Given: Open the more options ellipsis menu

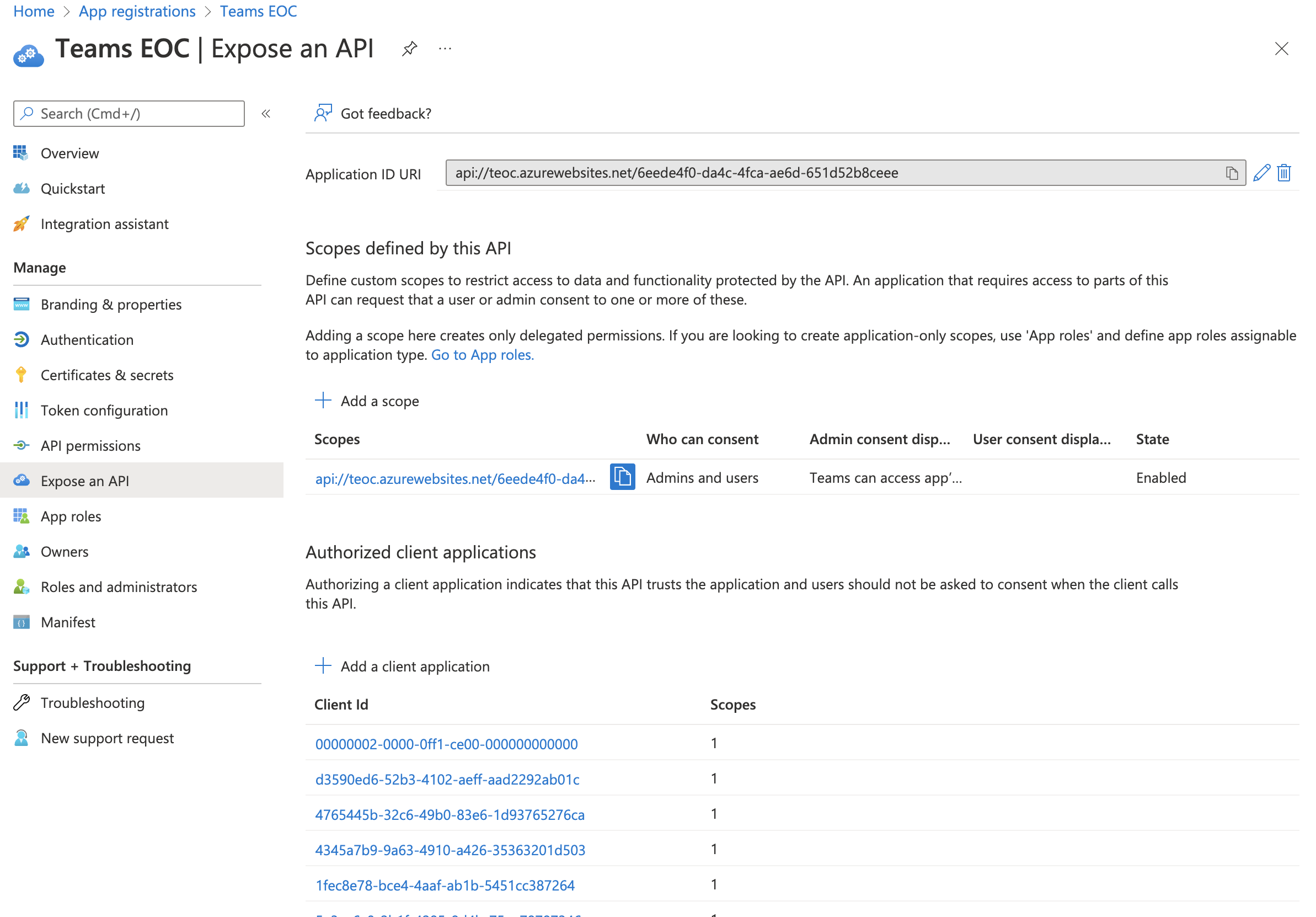Looking at the screenshot, I should [x=445, y=49].
